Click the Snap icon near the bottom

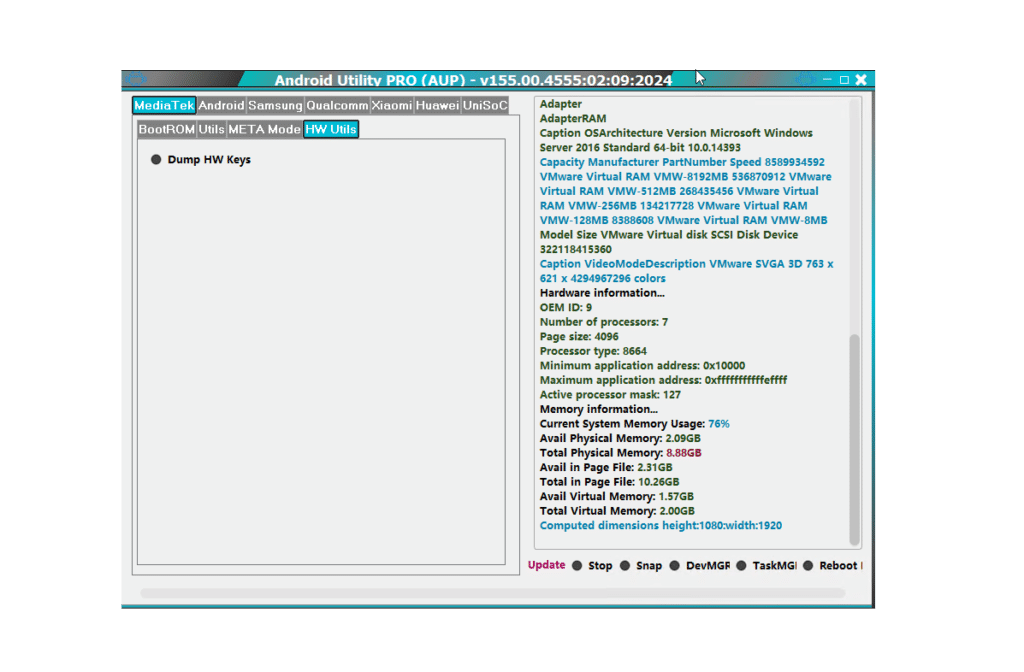[625, 565]
